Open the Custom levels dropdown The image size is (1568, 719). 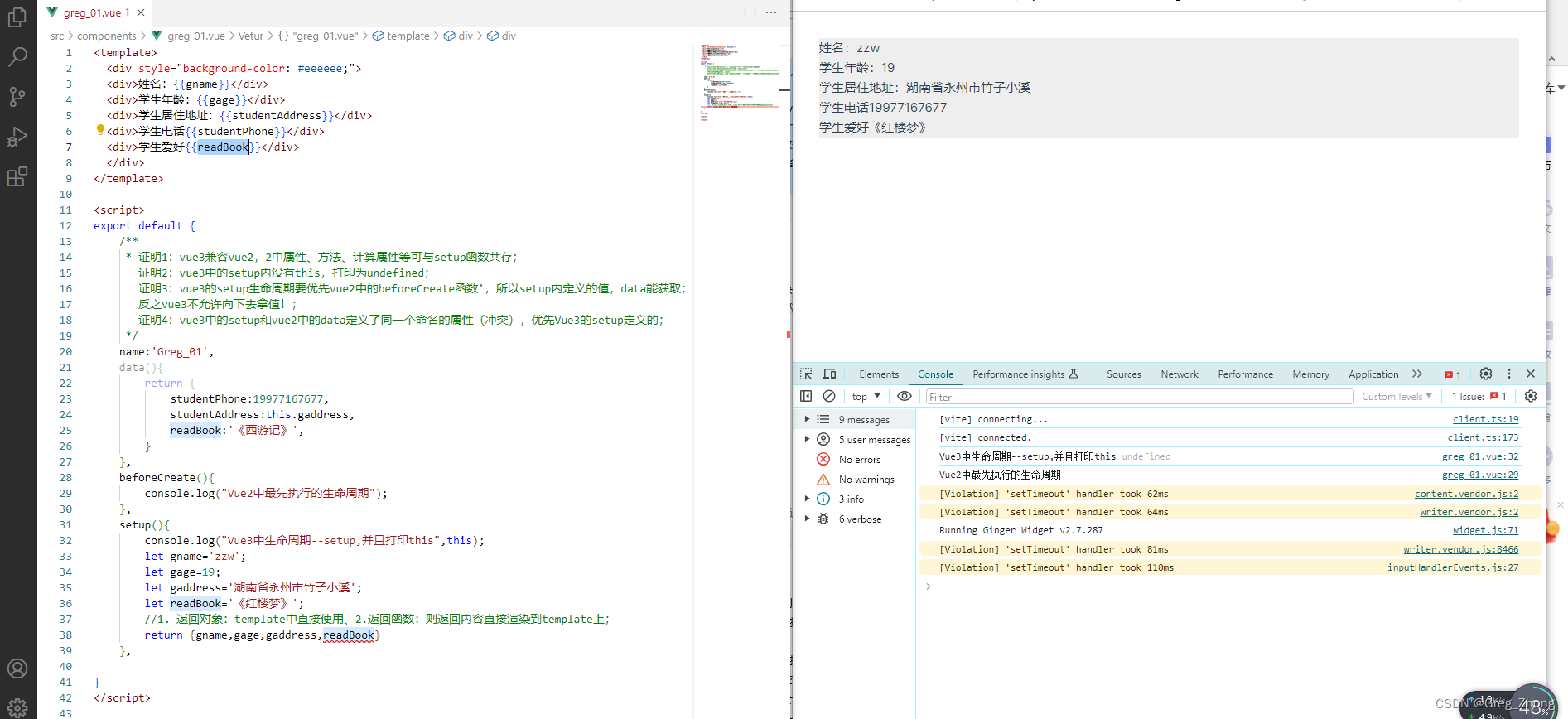tap(1397, 397)
